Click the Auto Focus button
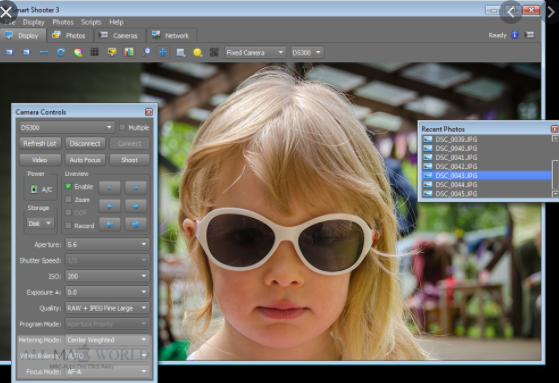The image size is (559, 383). tap(85, 160)
